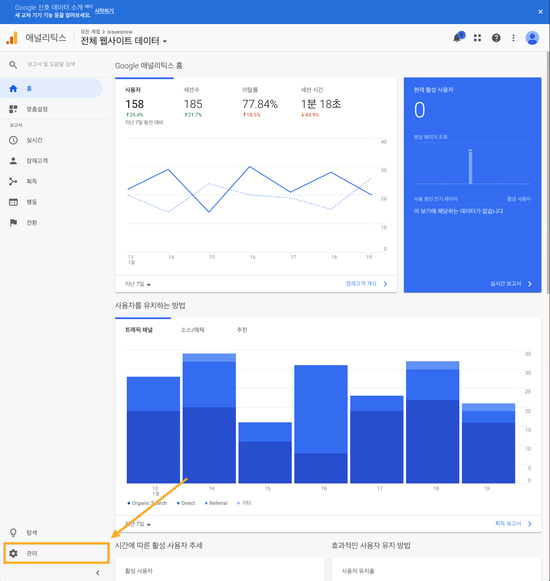Open the Google apps grid icon

(x=477, y=38)
